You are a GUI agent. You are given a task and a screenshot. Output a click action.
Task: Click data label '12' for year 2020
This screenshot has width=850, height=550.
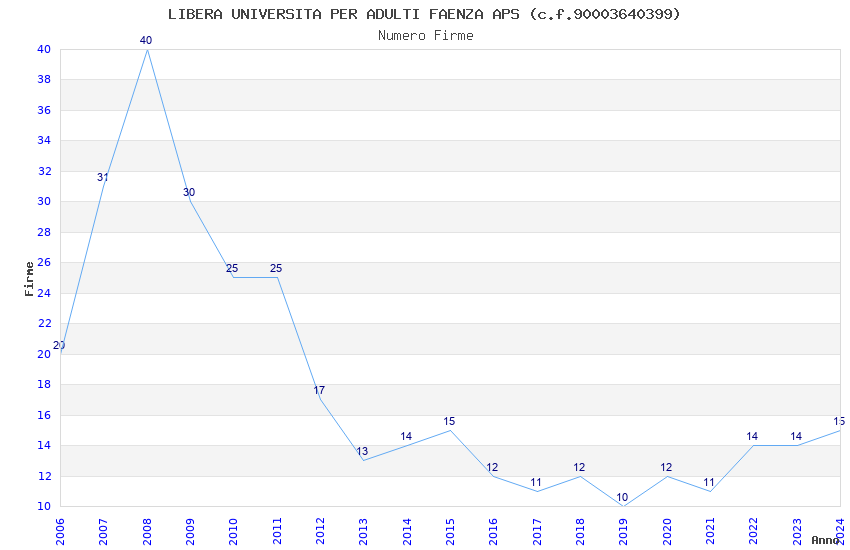coord(666,467)
